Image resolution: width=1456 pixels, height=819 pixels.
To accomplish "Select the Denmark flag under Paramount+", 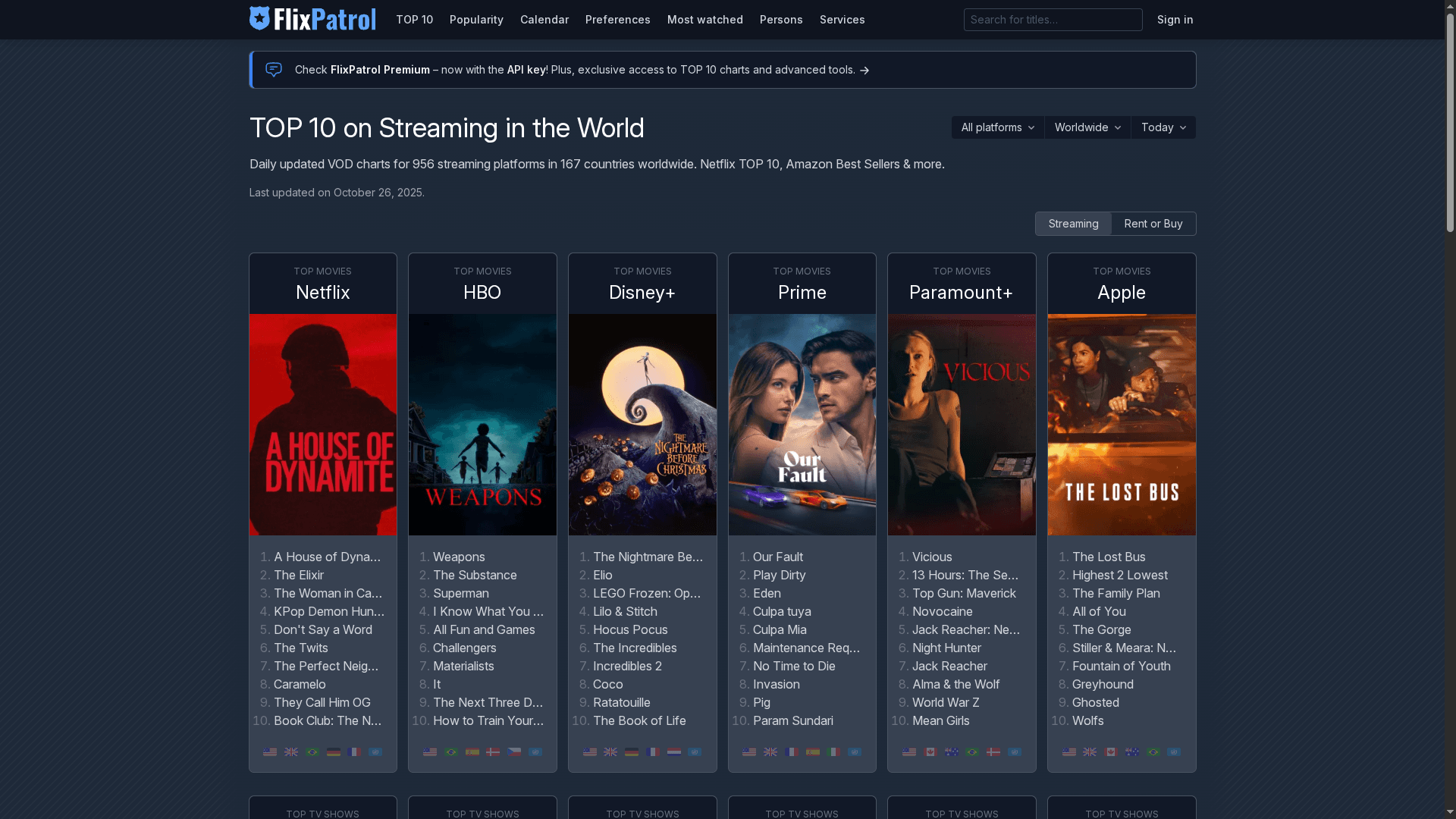I will pos(993,752).
